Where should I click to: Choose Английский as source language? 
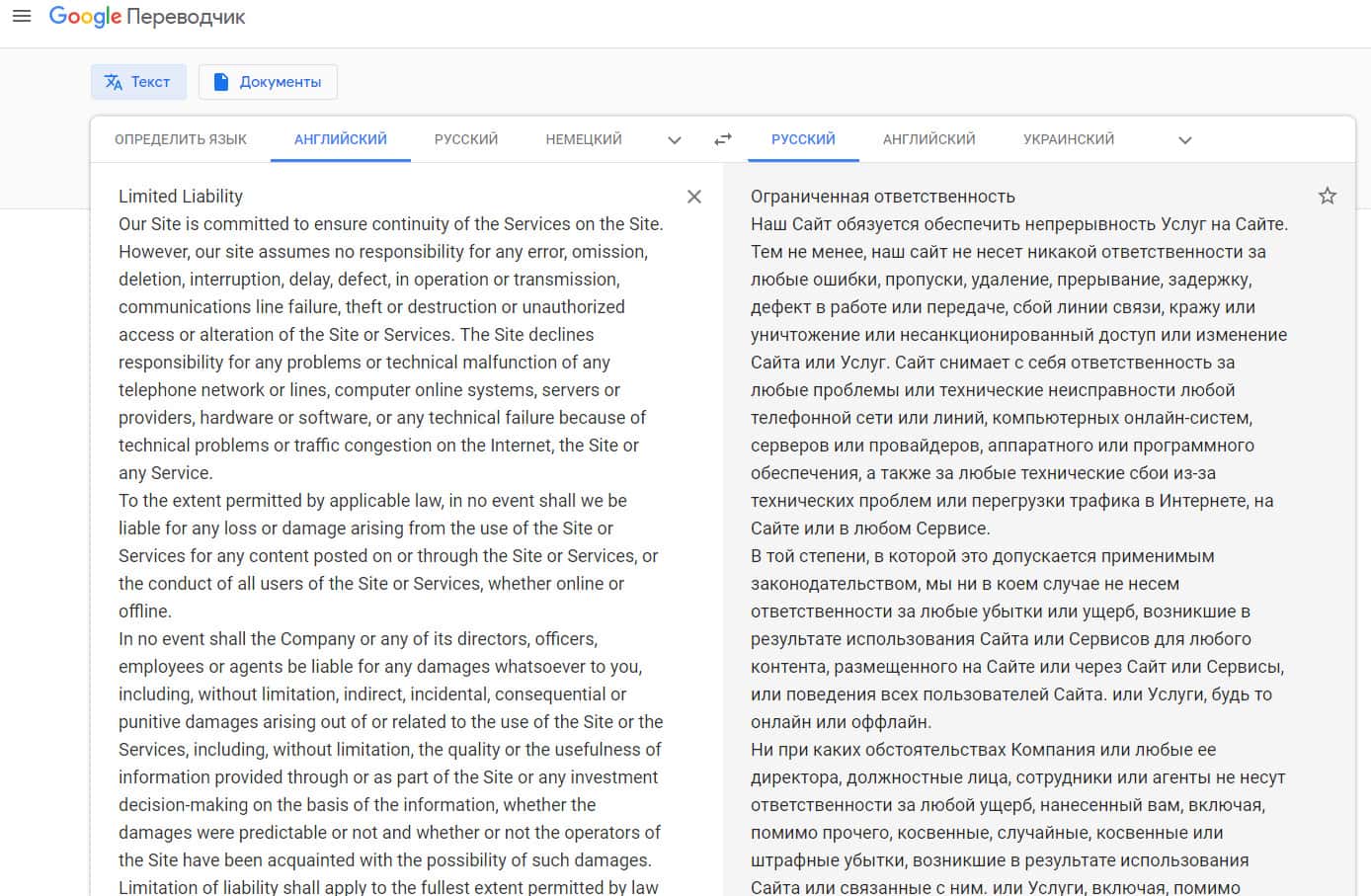[x=340, y=139]
